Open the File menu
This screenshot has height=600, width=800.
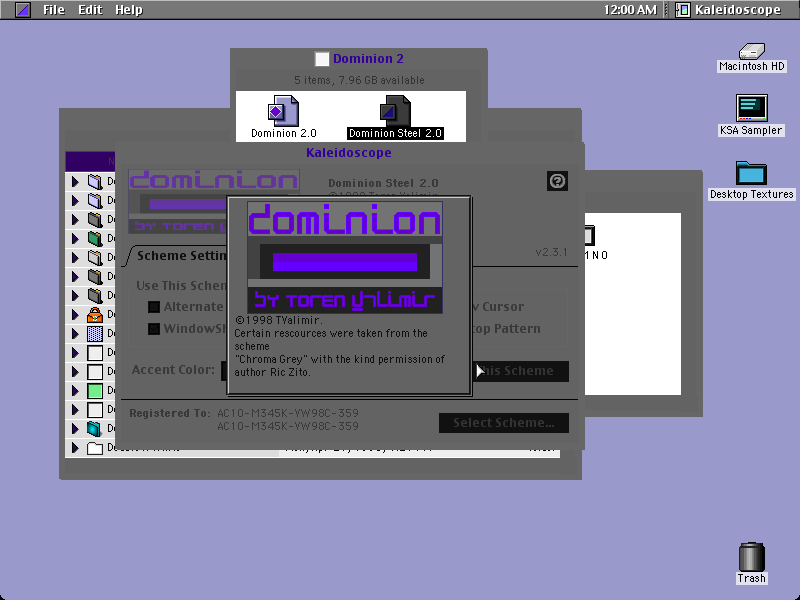point(54,10)
